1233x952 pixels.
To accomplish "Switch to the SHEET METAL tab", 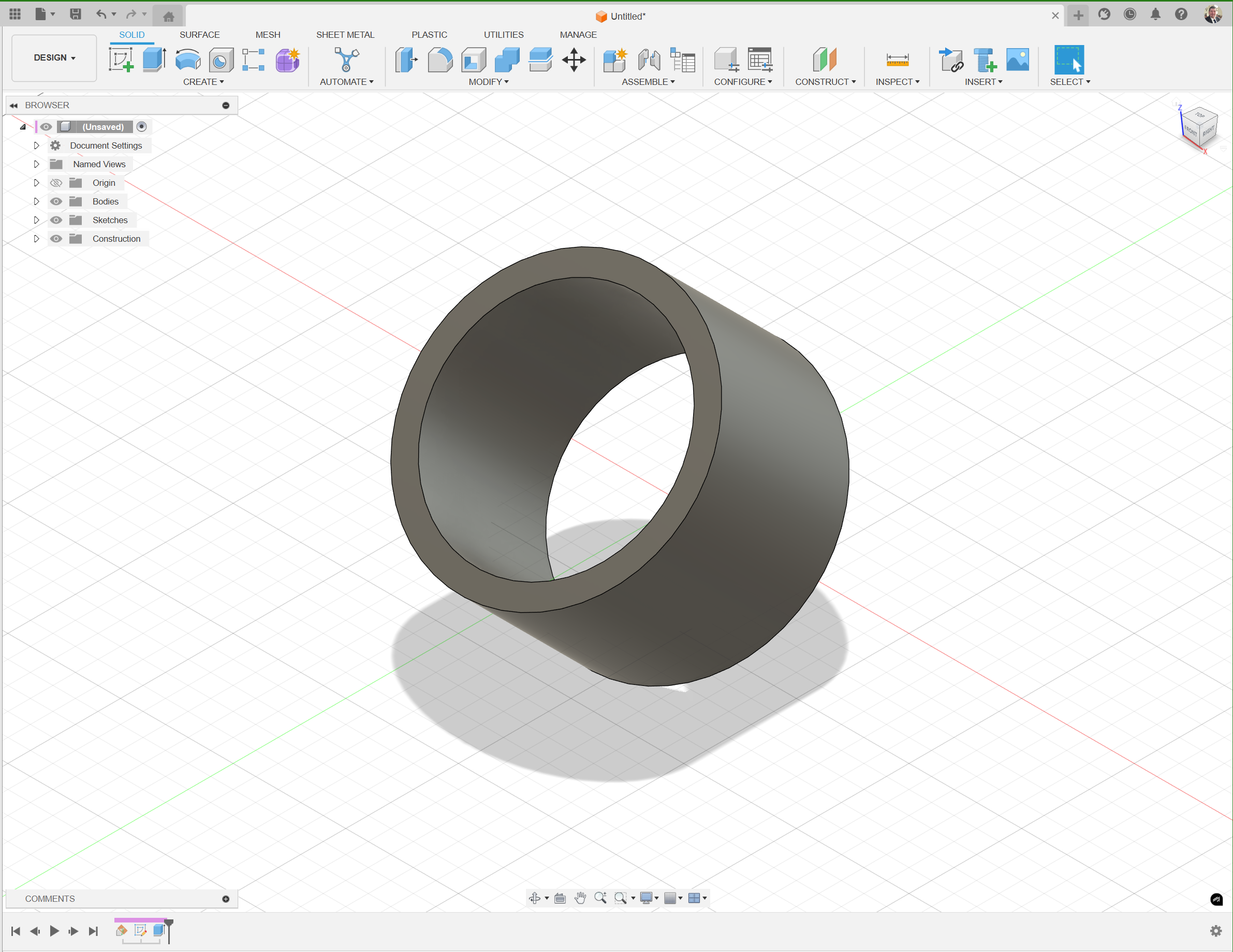I will [345, 35].
